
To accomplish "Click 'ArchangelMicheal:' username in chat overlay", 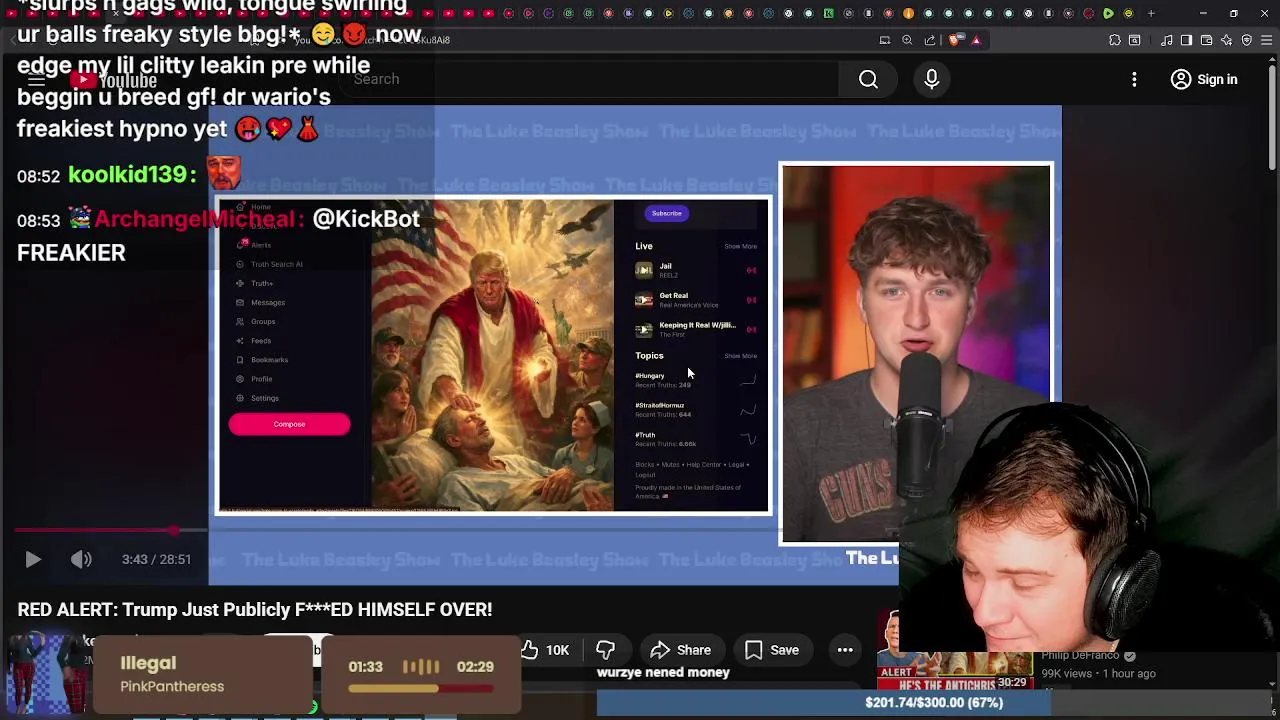I will click(x=199, y=219).
